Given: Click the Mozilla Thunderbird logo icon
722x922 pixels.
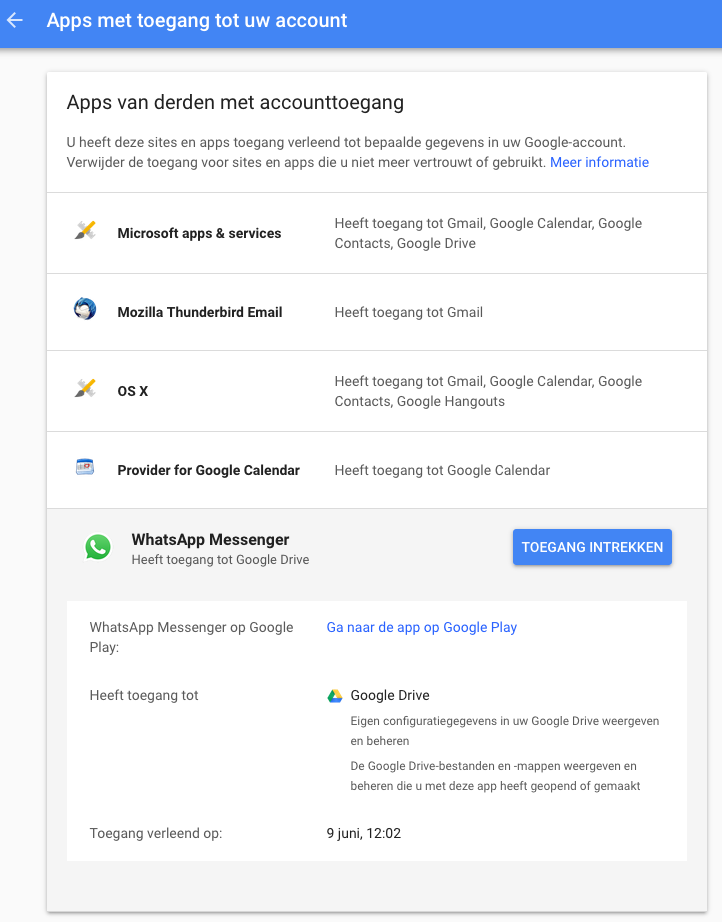Looking at the screenshot, I should coord(85,309).
